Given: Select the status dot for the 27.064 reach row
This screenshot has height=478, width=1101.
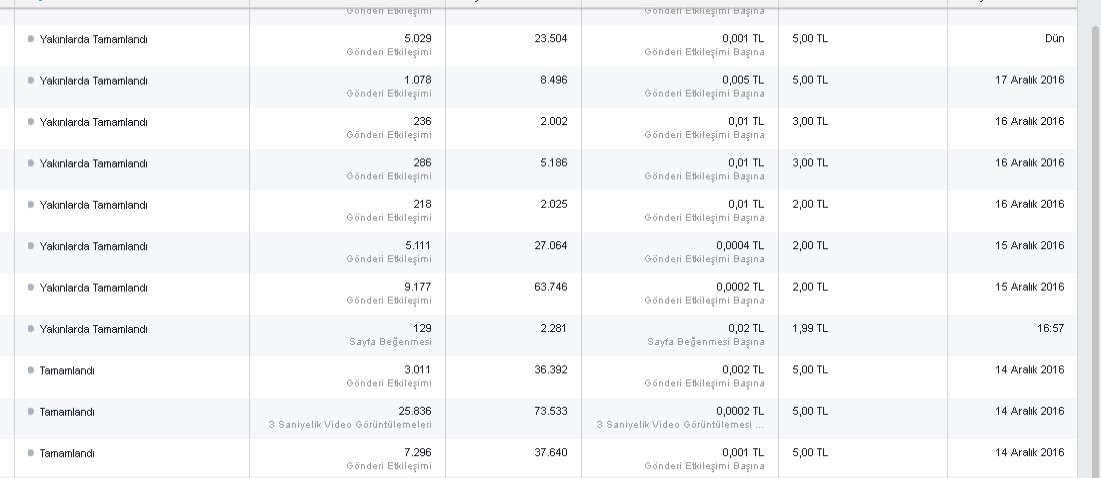Looking at the screenshot, I should click(x=30, y=246).
